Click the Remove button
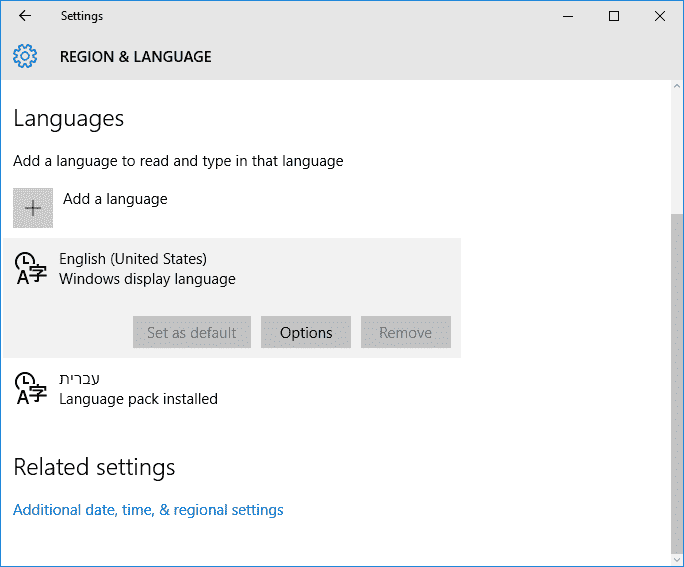The image size is (684, 567). pos(406,332)
